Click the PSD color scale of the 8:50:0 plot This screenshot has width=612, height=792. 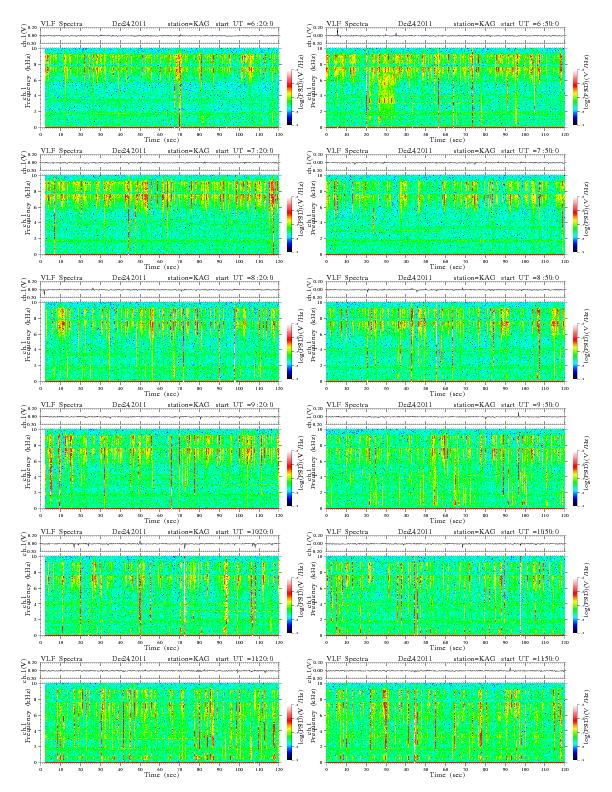[575, 352]
